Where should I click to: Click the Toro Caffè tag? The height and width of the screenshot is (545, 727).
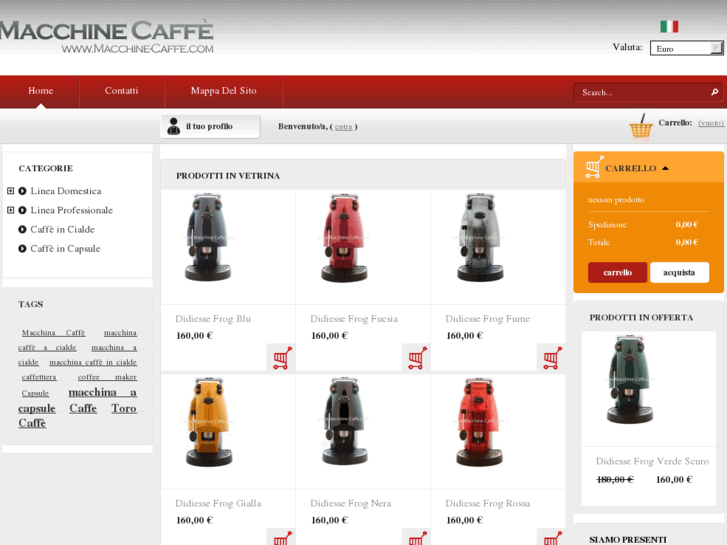coord(124,409)
